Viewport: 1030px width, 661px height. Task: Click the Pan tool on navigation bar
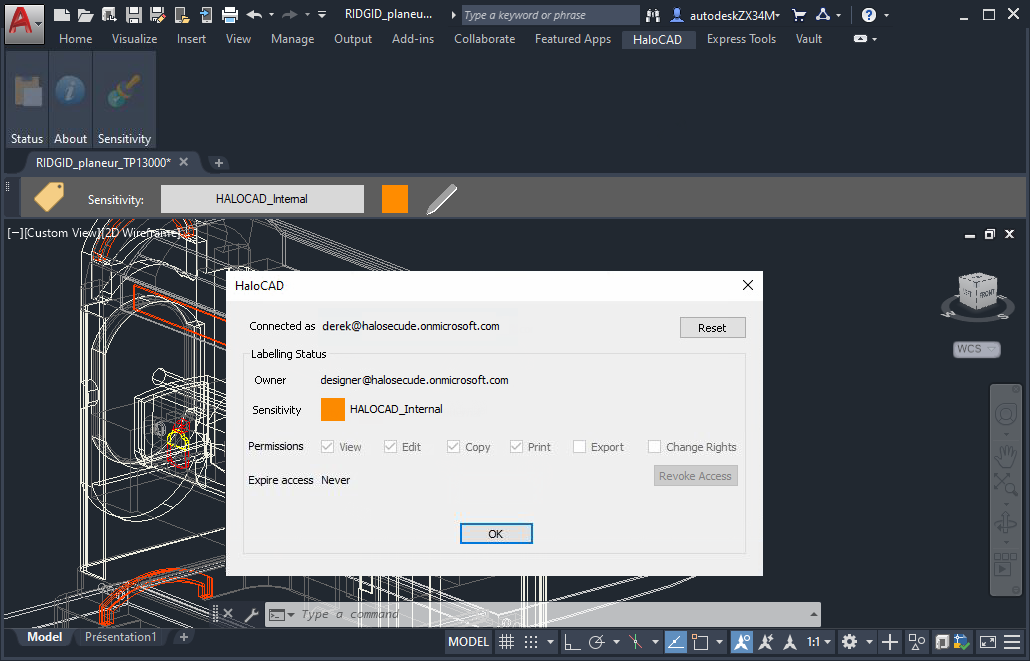click(x=1005, y=456)
